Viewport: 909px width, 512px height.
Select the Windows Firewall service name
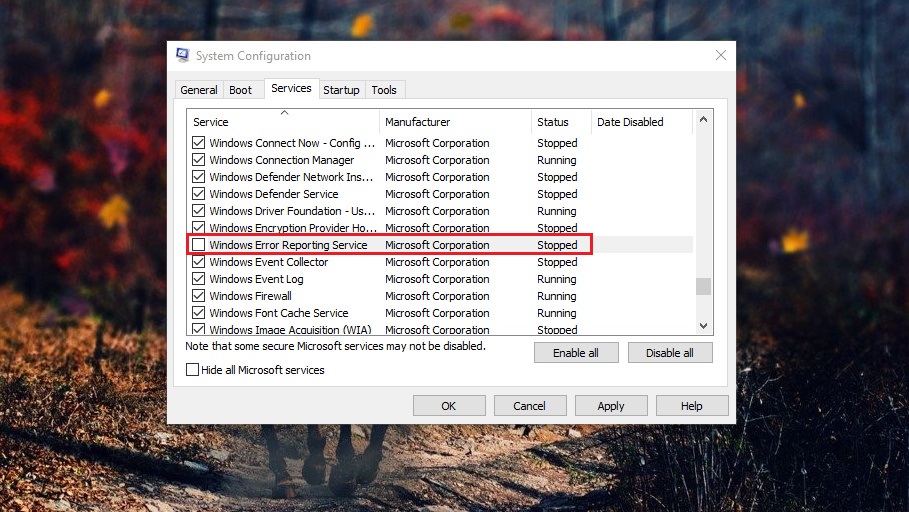[250, 296]
